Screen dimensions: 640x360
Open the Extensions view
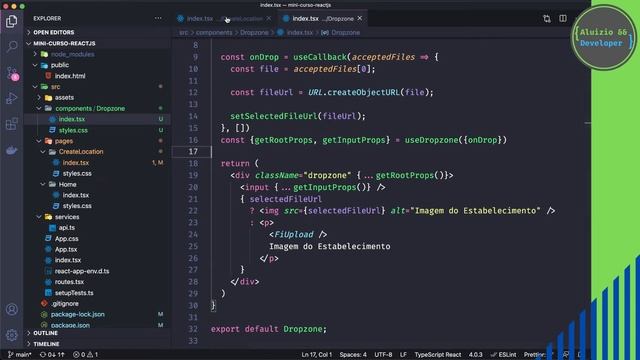click(x=12, y=124)
